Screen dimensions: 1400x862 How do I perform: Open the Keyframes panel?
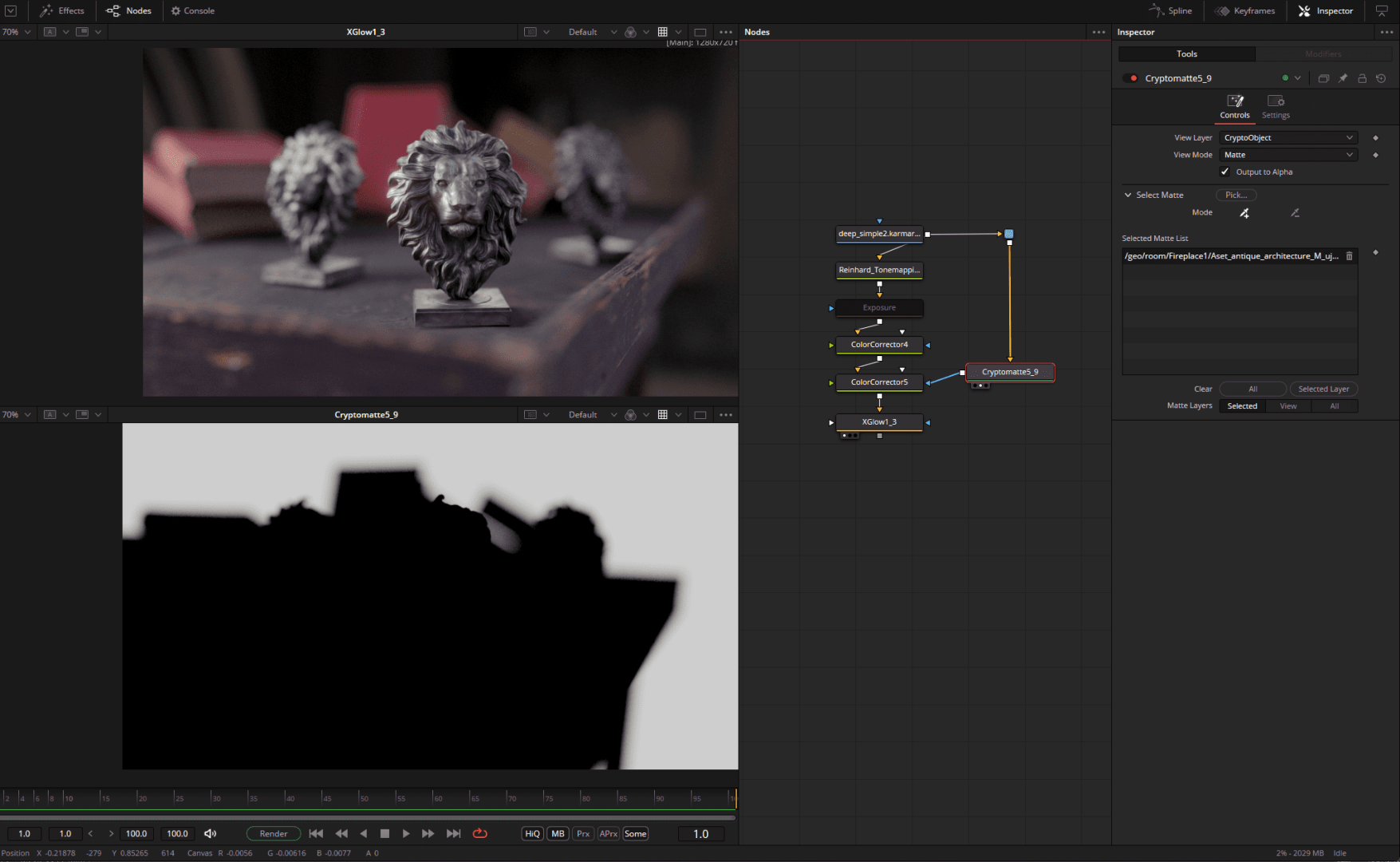click(1245, 10)
